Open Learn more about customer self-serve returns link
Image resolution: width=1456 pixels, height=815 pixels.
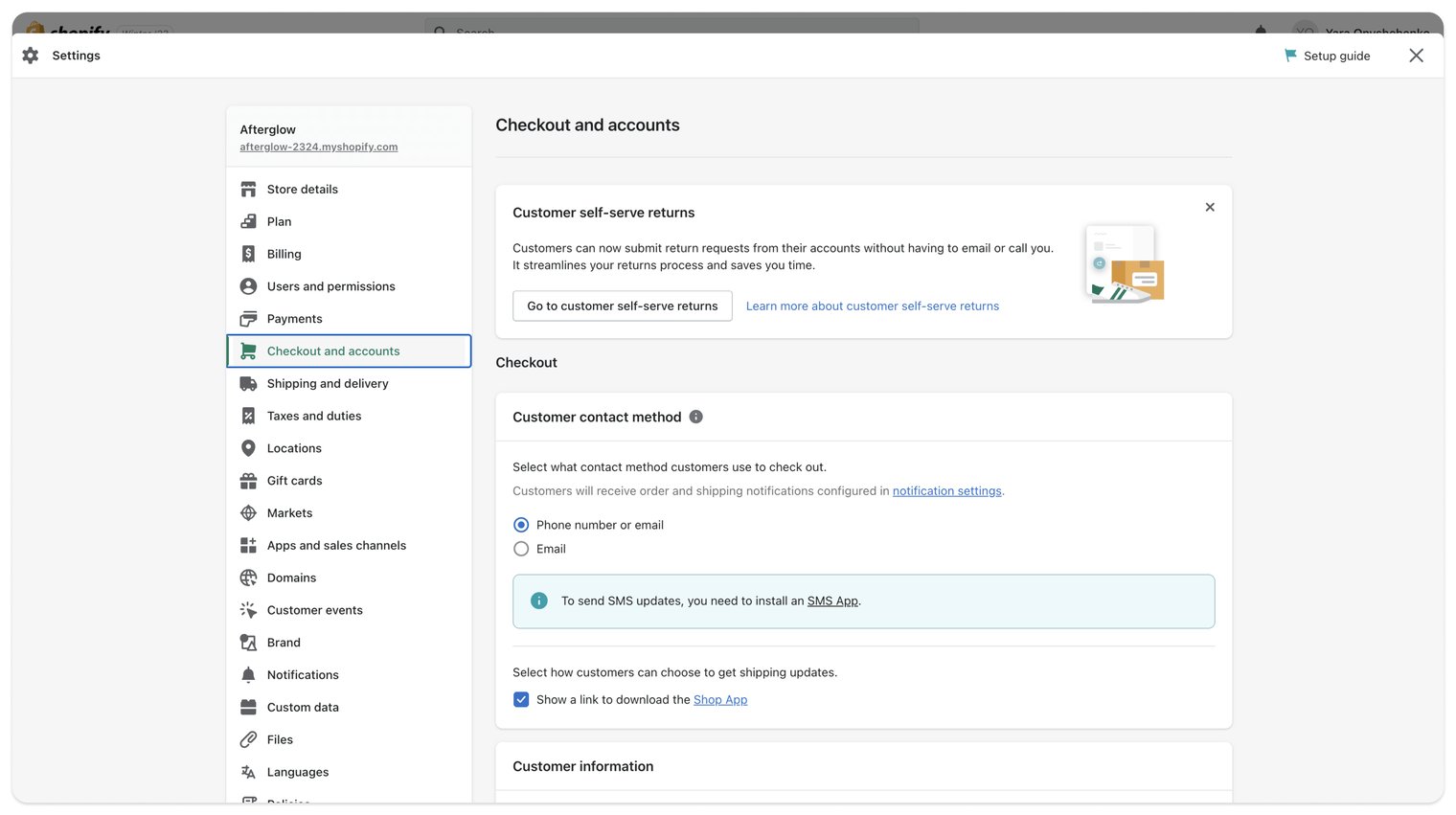coord(872,306)
